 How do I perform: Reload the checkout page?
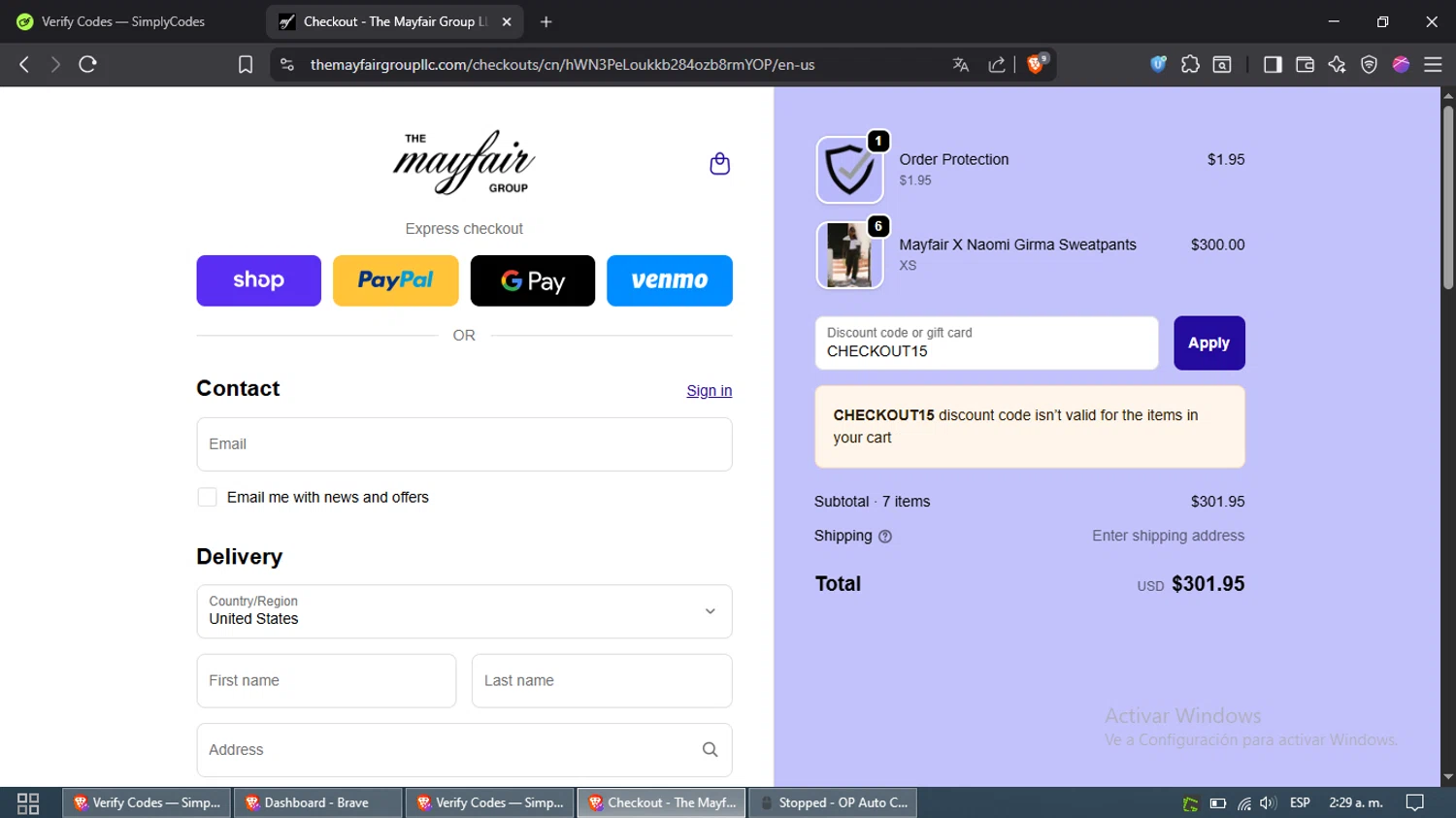click(x=87, y=64)
